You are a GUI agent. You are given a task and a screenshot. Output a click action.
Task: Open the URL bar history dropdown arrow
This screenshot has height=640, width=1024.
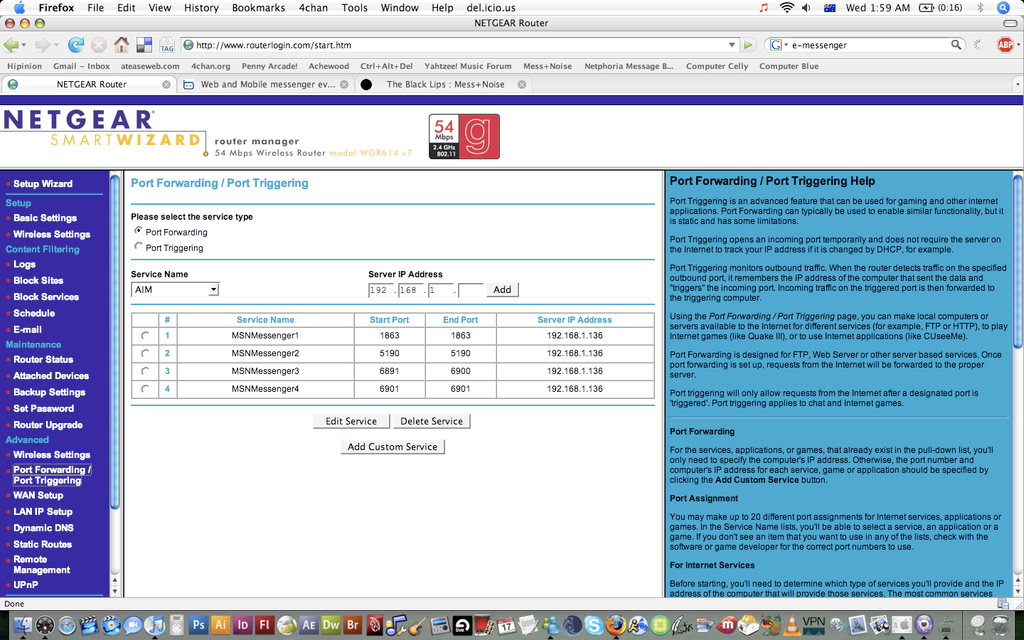click(x=732, y=45)
